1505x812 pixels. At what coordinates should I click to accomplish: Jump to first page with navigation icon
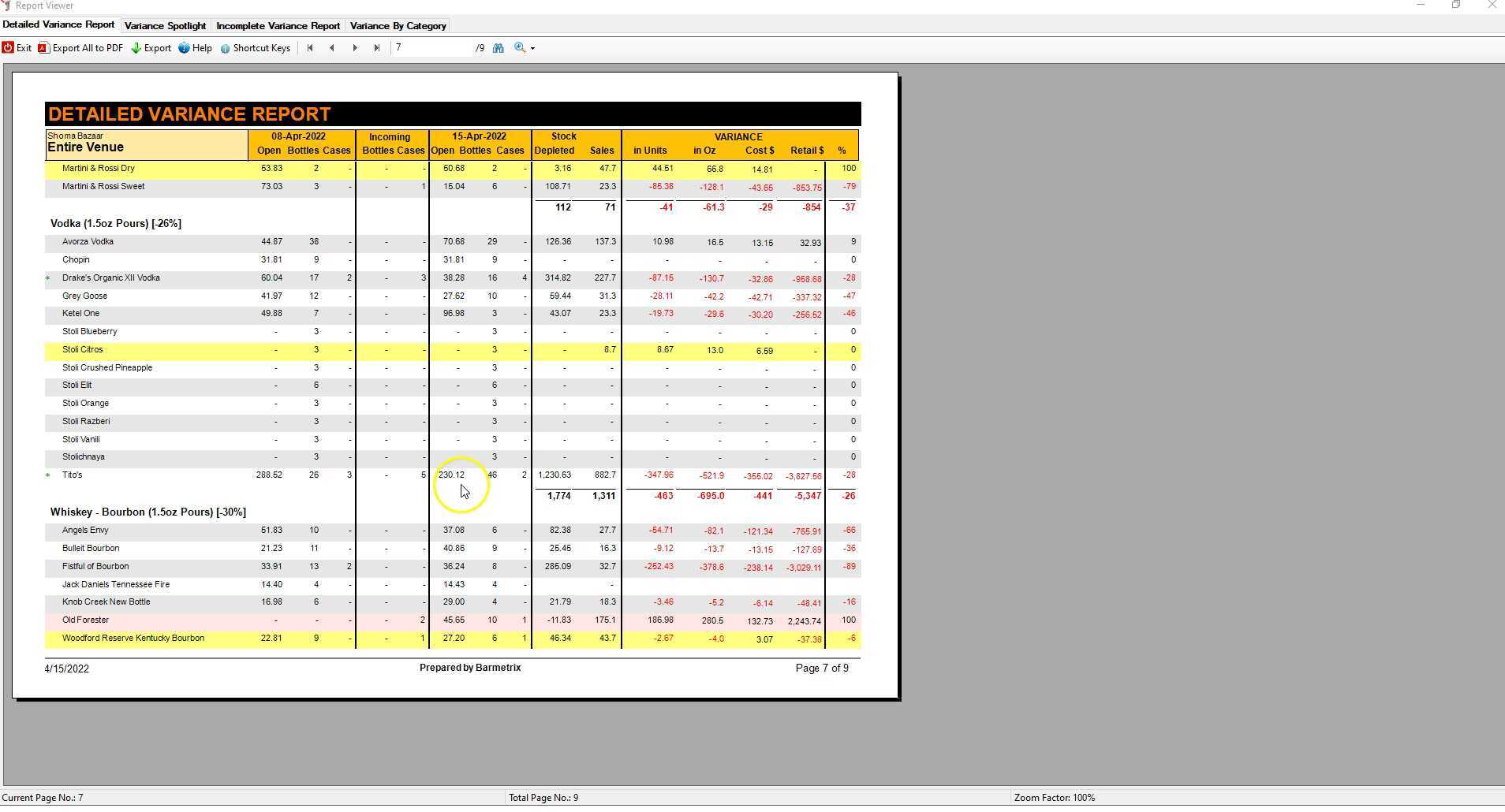pyautogui.click(x=308, y=47)
